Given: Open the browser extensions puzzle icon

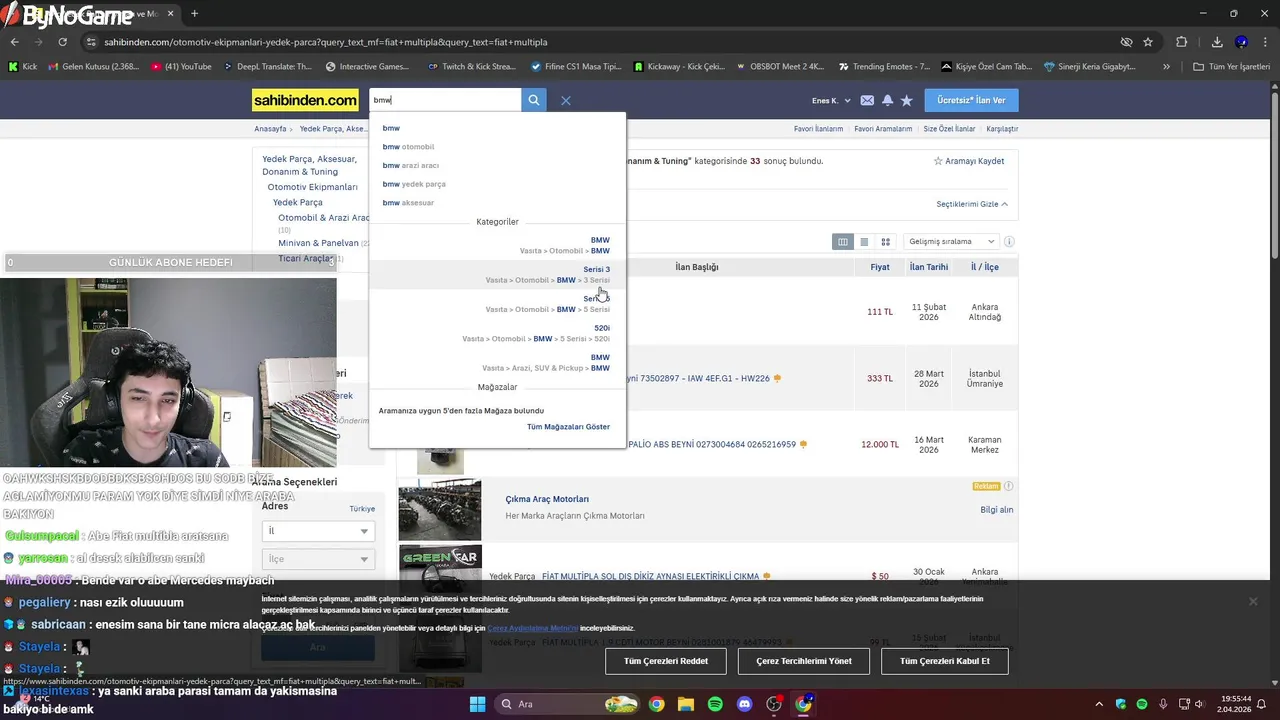Looking at the screenshot, I should (x=1182, y=42).
